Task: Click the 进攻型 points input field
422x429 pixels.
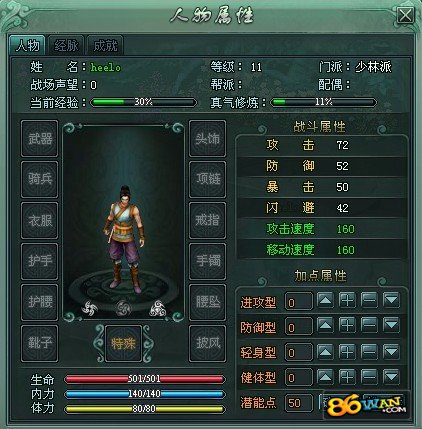Action: 299,302
